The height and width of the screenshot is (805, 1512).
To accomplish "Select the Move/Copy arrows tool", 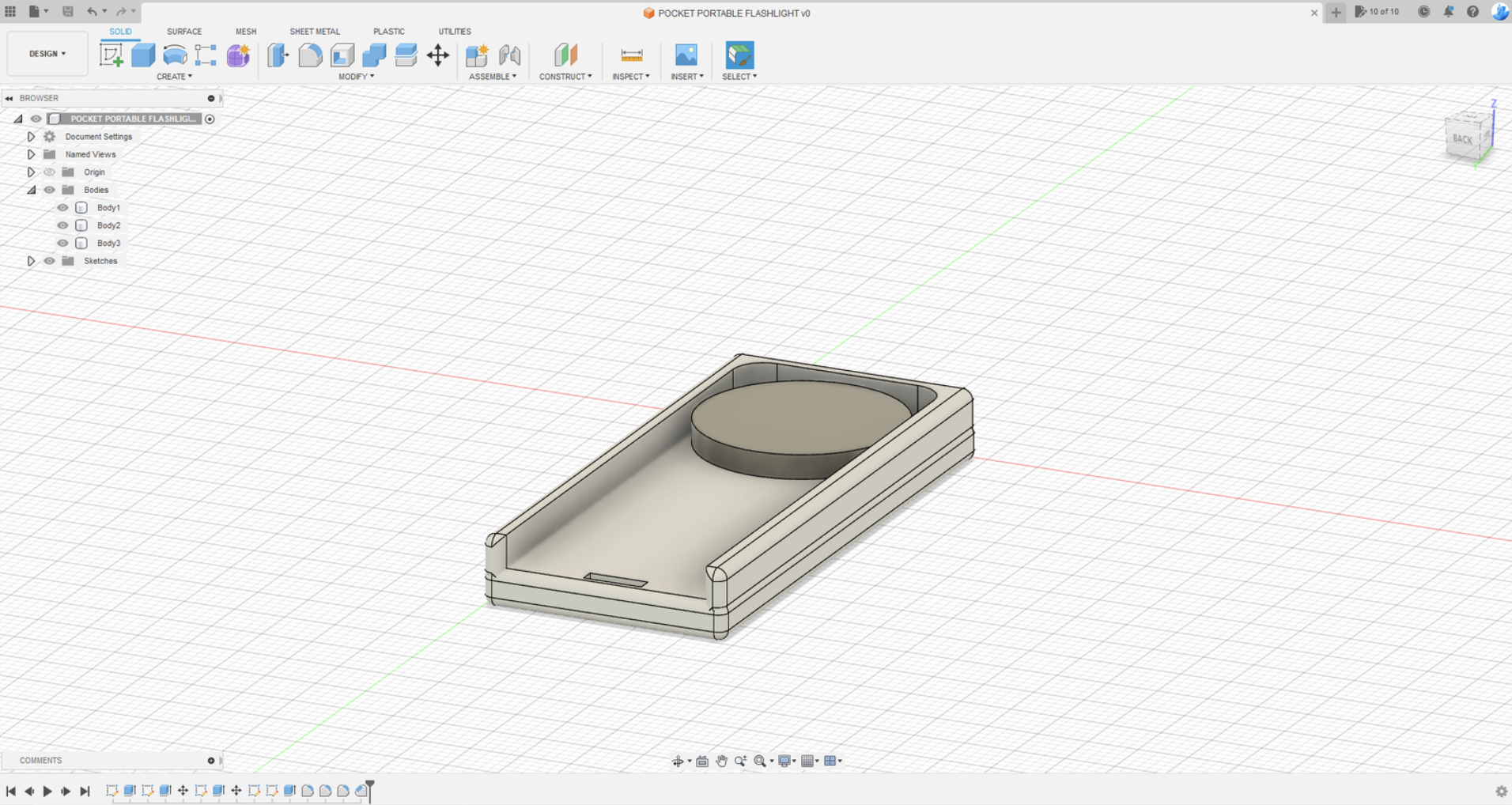I will 438,55.
